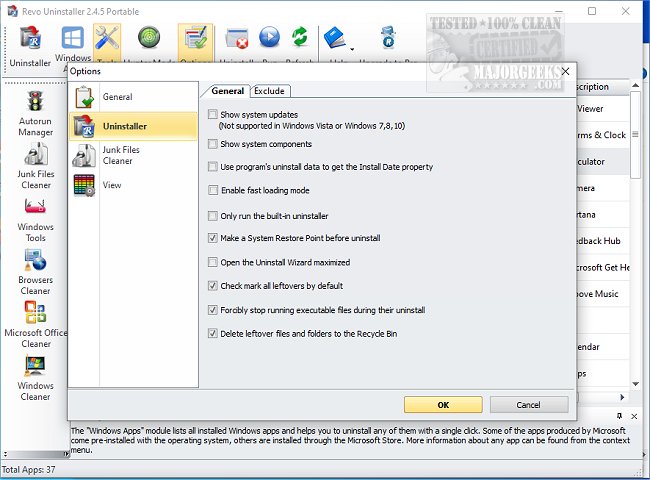The height and width of the screenshot is (480, 650).
Task: Close the description panel
Action: [x=634, y=416]
